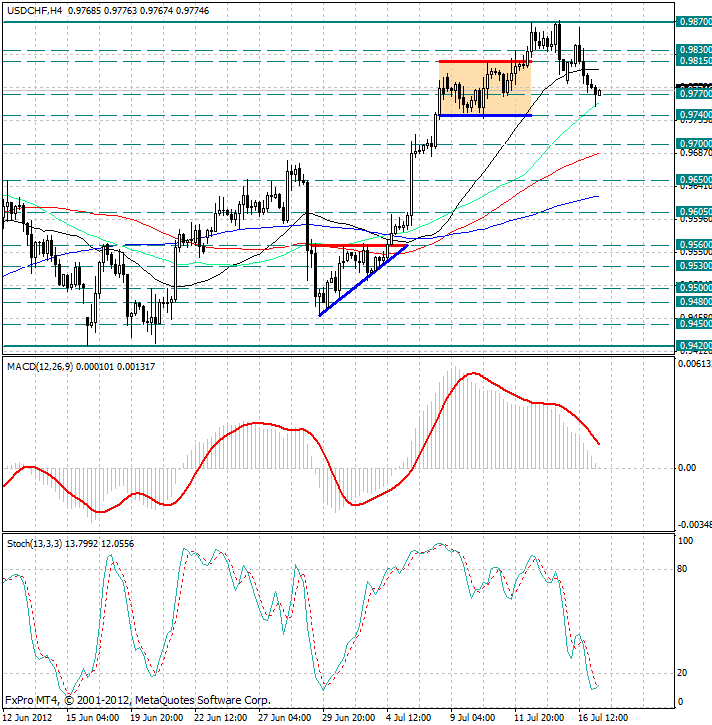Select the blue support line under the orange rectangle
The height and width of the screenshot is (725, 712).
click(x=485, y=115)
